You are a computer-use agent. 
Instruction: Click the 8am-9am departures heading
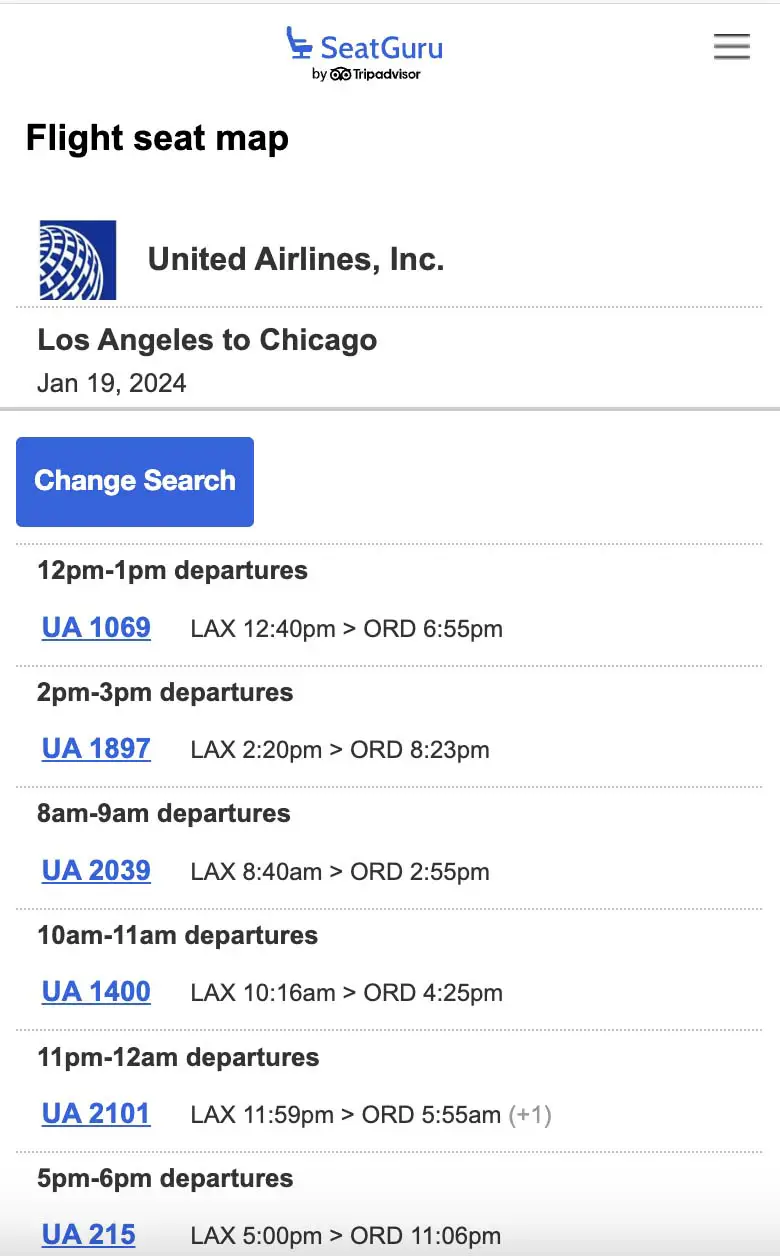tap(164, 814)
